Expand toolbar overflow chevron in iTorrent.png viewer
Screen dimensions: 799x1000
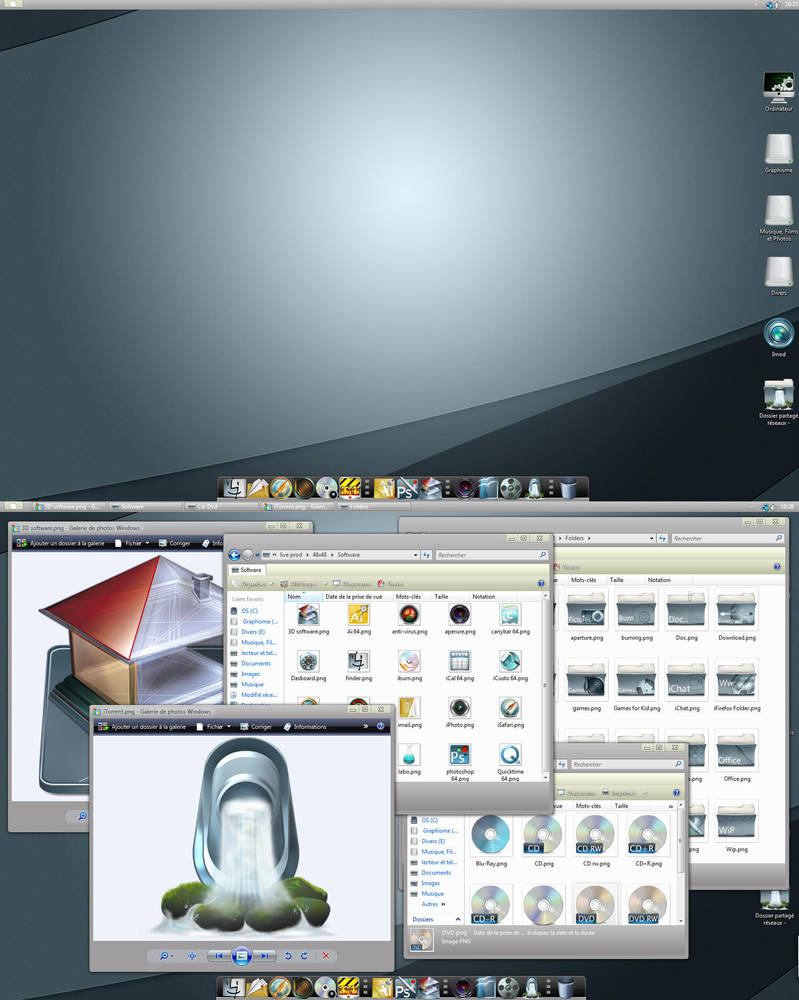click(x=365, y=726)
